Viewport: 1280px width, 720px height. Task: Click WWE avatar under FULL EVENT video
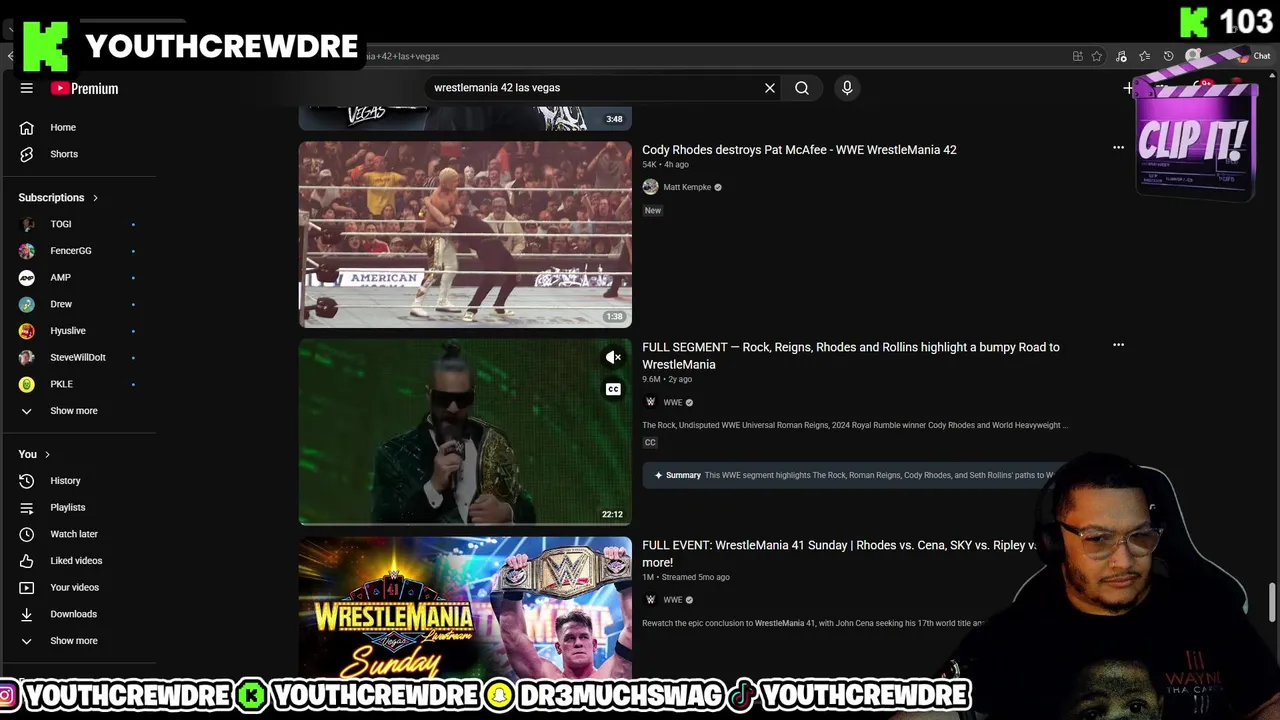pyautogui.click(x=650, y=600)
